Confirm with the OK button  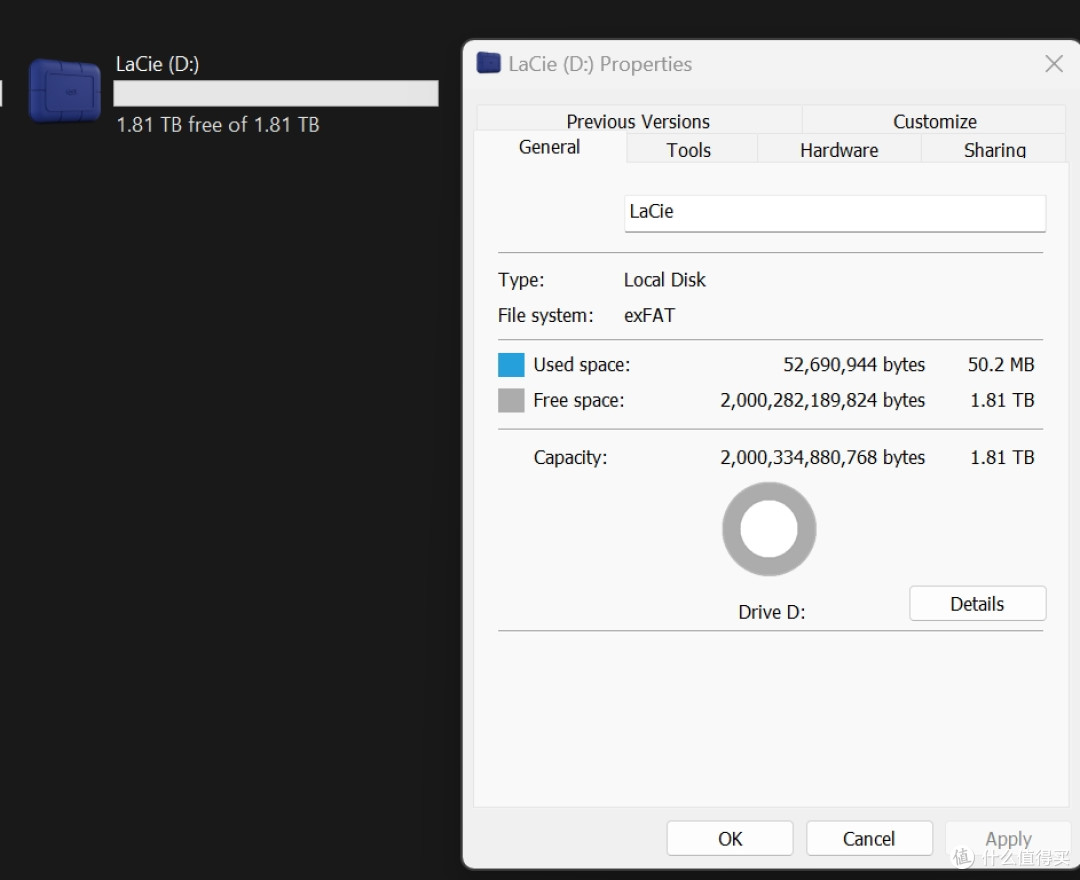pos(730,838)
